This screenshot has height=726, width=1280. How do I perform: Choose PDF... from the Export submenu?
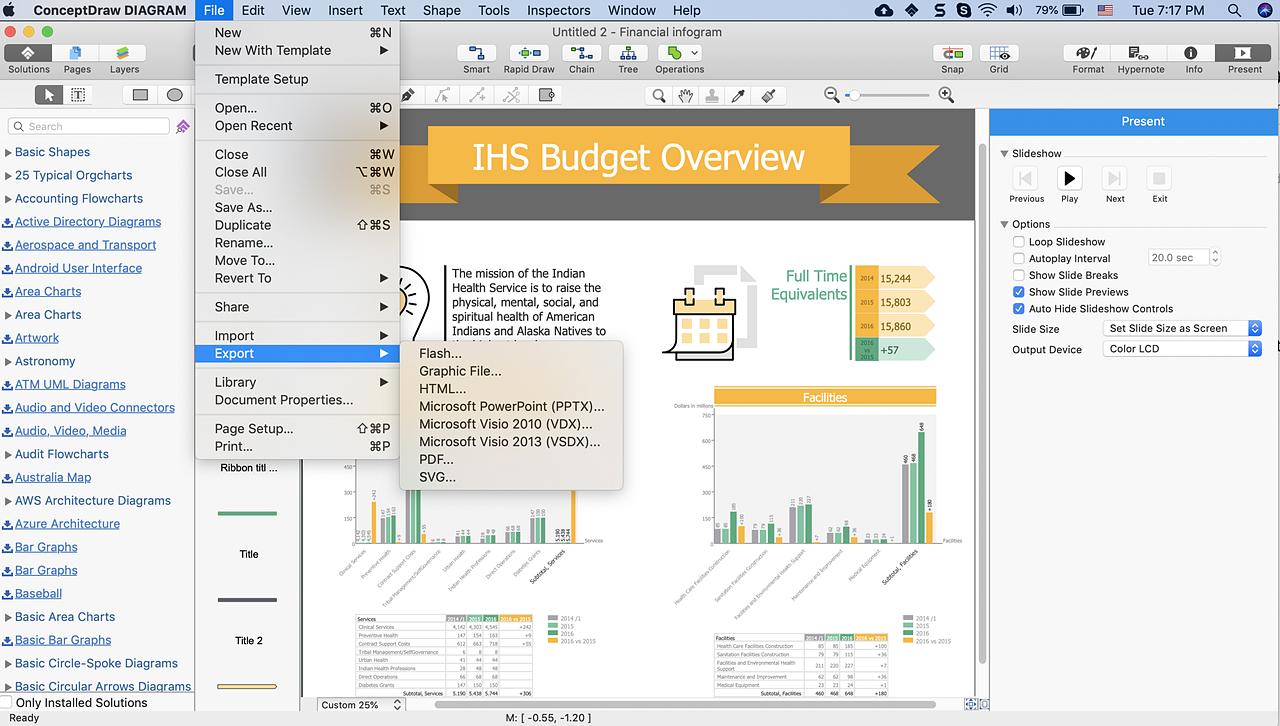tap(436, 459)
